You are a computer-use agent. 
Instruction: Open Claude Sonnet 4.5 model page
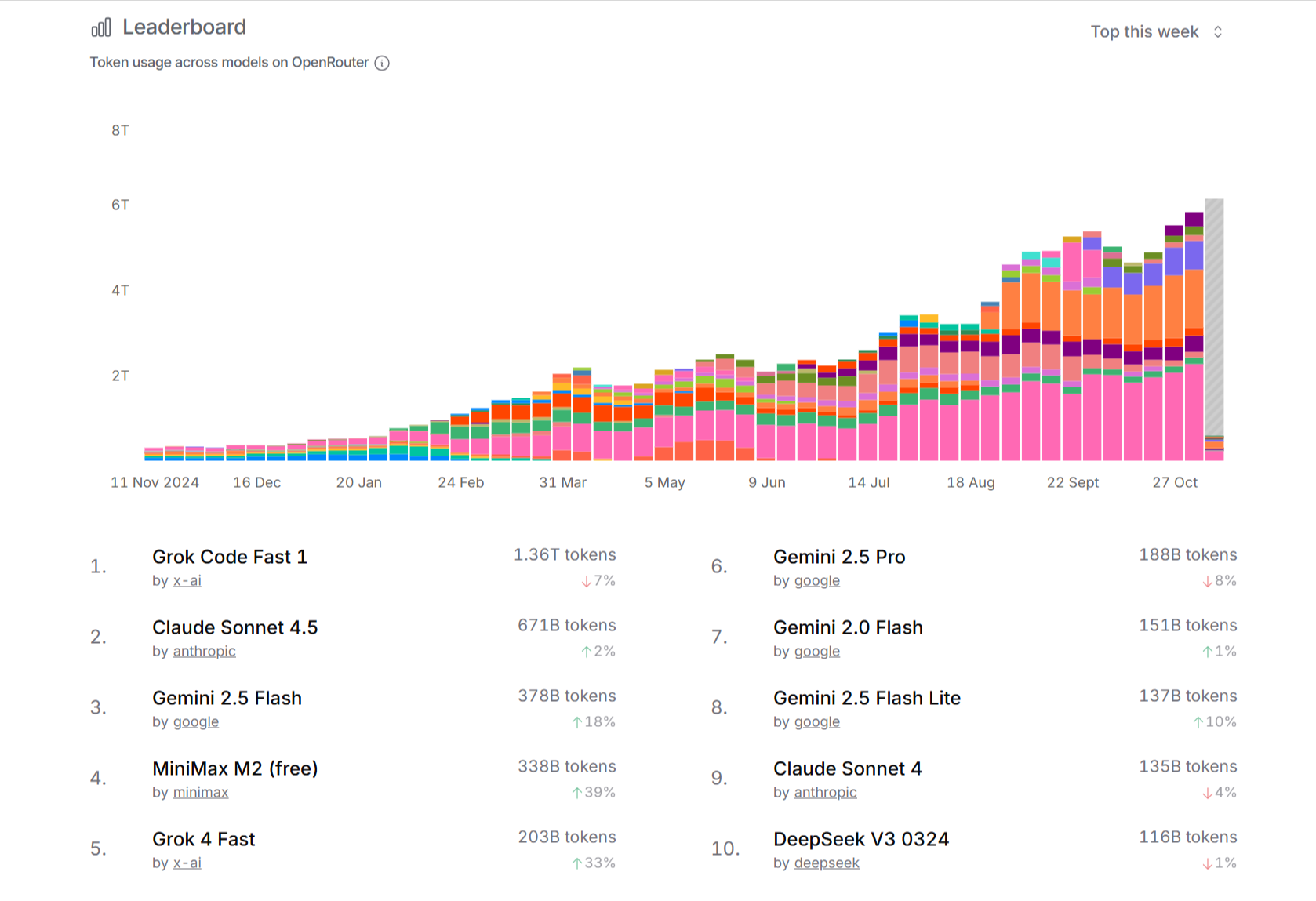234,627
